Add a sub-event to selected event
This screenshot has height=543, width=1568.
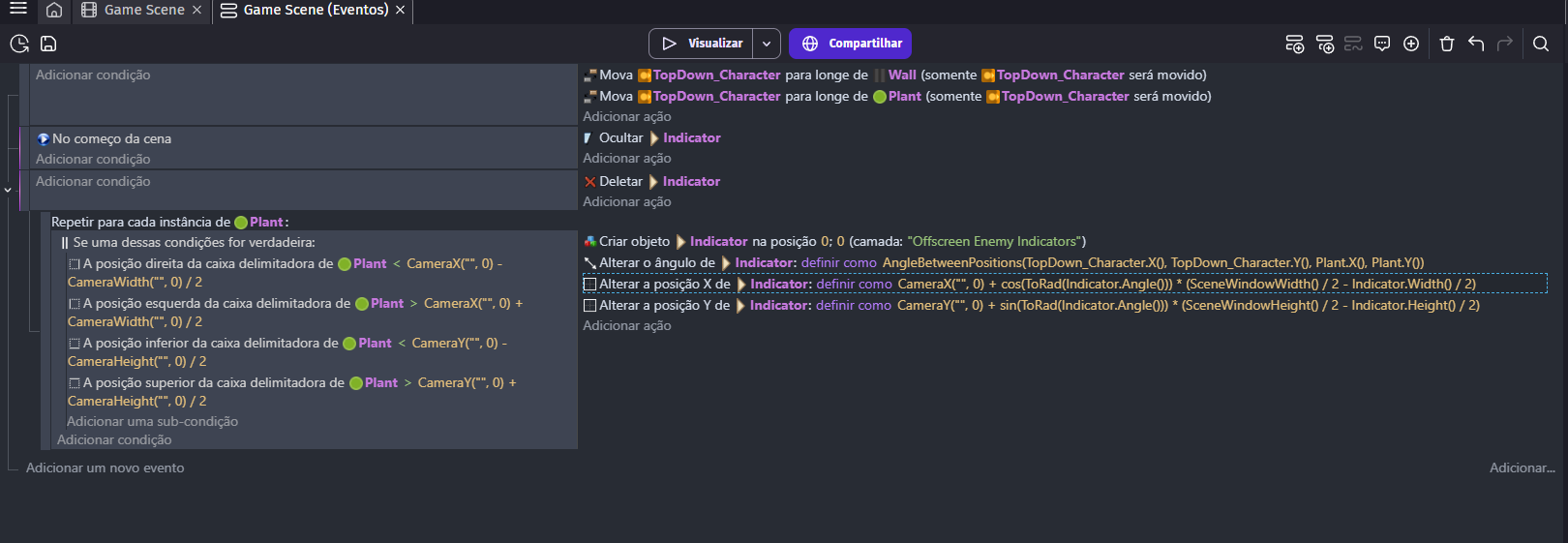pos(1325,44)
